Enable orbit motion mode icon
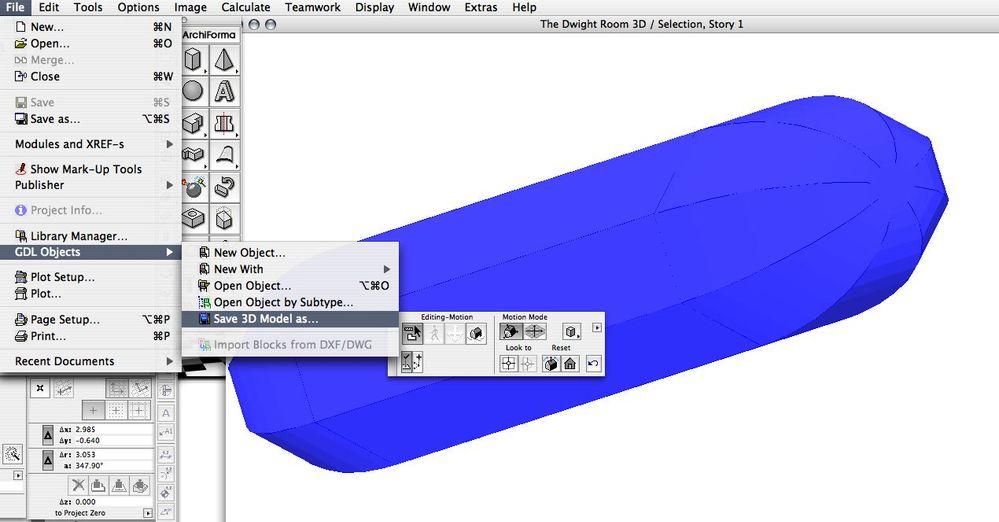The image size is (999, 522). pyautogui.click(x=511, y=331)
